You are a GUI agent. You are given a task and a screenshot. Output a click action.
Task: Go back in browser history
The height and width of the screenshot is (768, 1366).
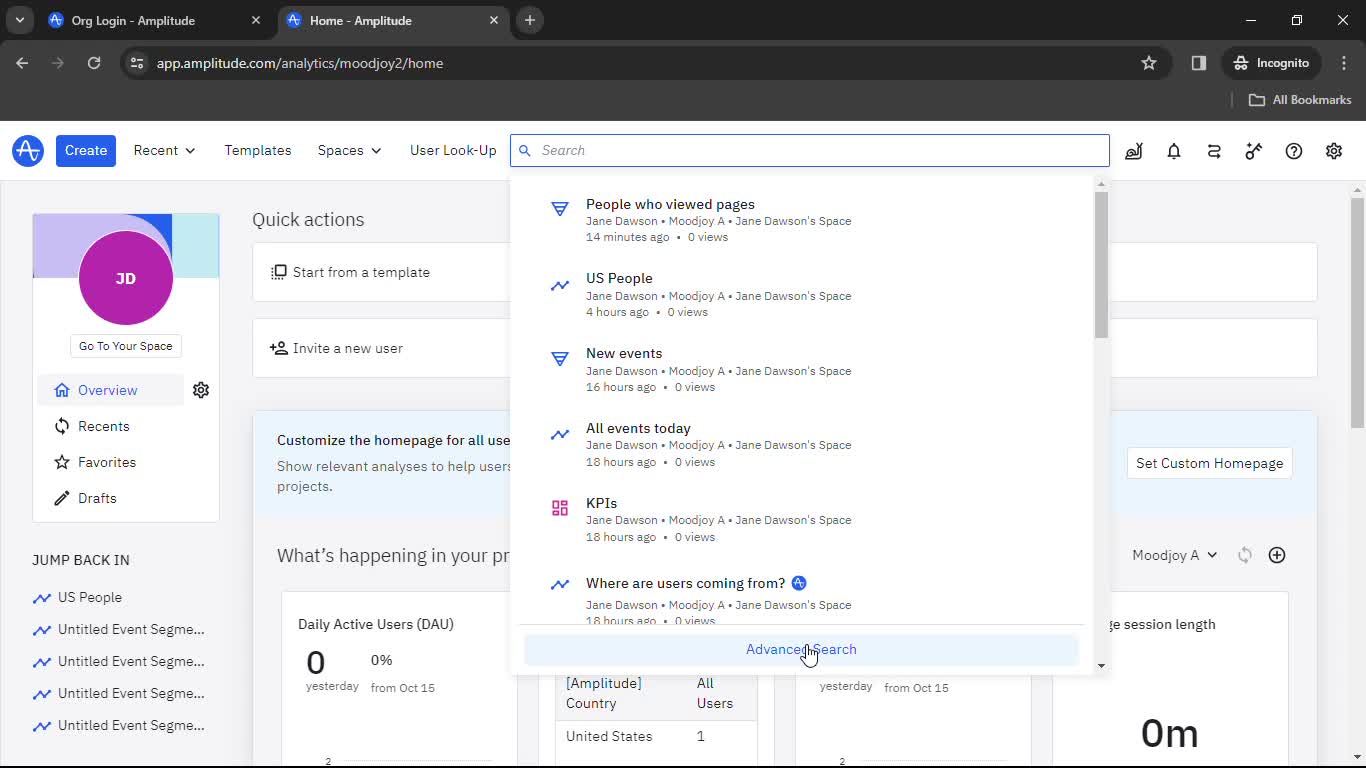click(22, 63)
